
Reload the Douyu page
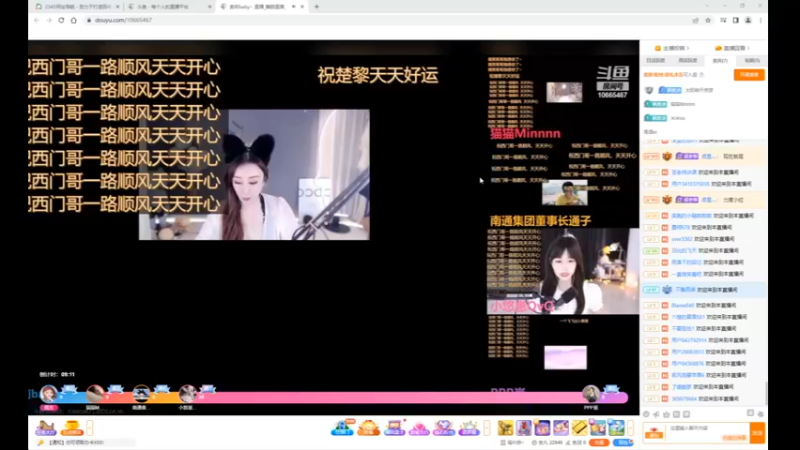point(61,20)
